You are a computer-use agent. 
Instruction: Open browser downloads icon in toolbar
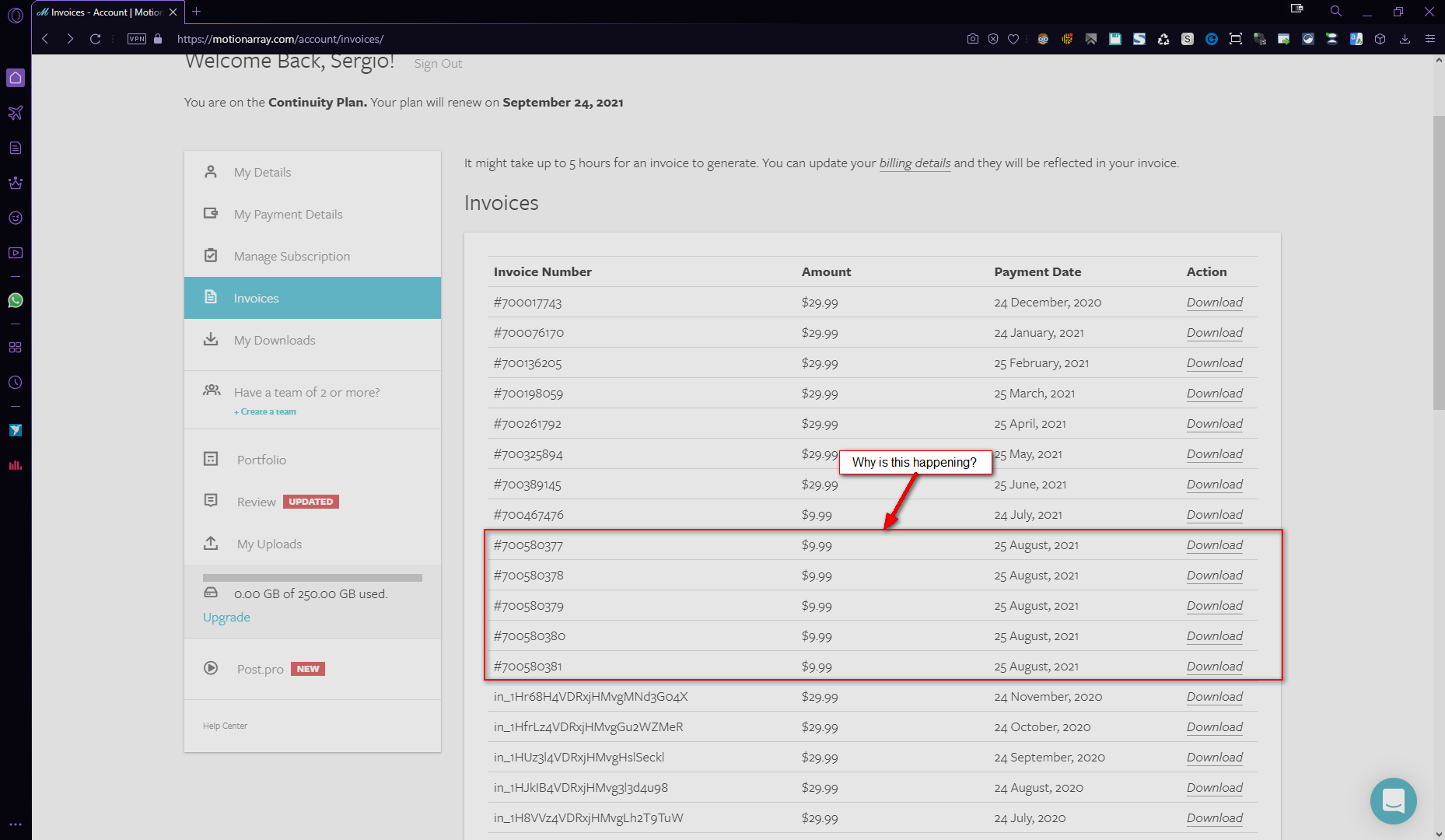tap(1405, 39)
